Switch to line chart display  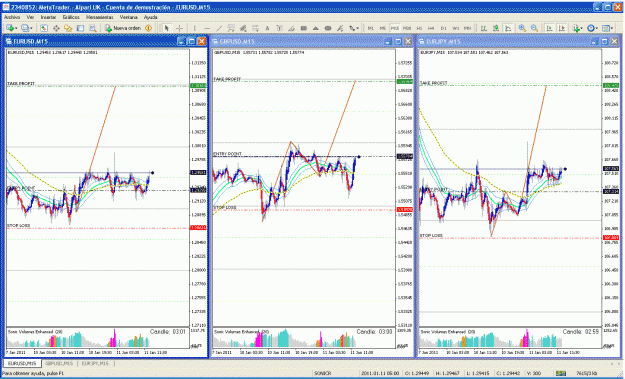click(508, 28)
